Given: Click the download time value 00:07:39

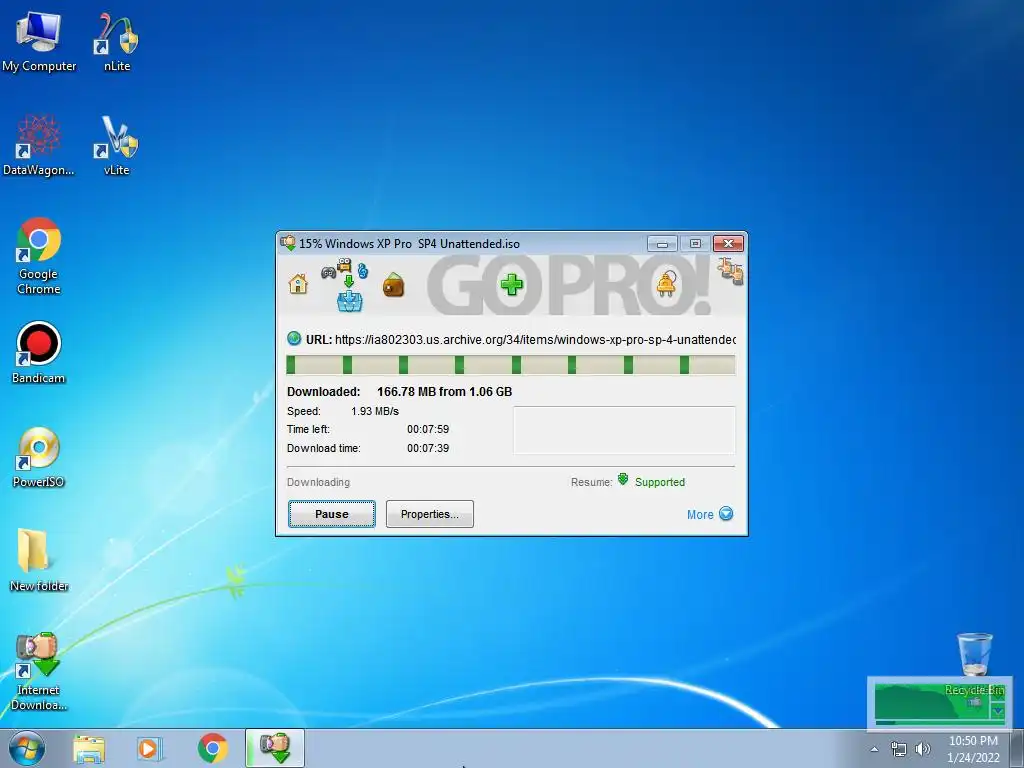Looking at the screenshot, I should click(x=428, y=449).
